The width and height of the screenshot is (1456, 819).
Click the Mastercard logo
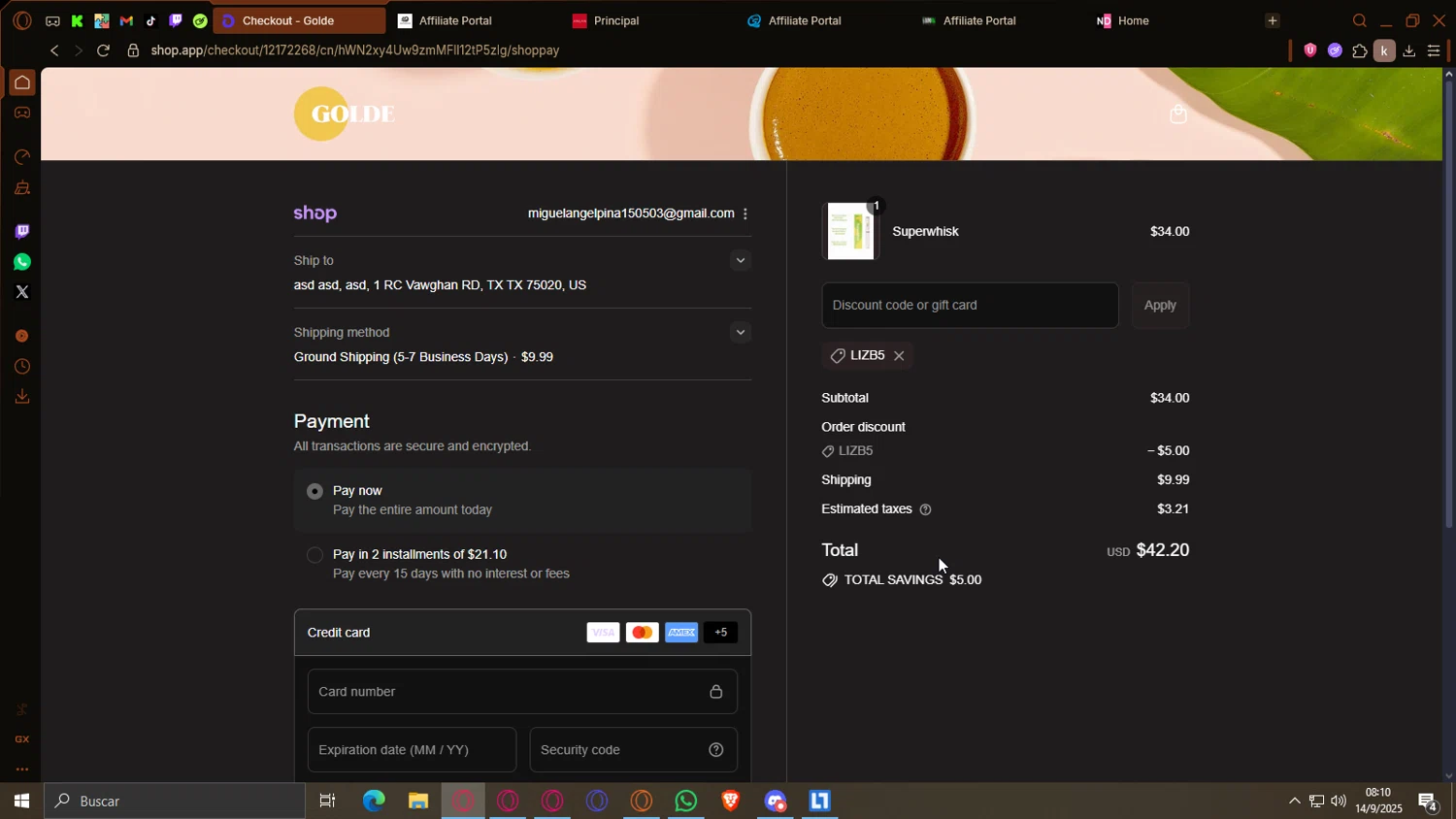click(642, 633)
